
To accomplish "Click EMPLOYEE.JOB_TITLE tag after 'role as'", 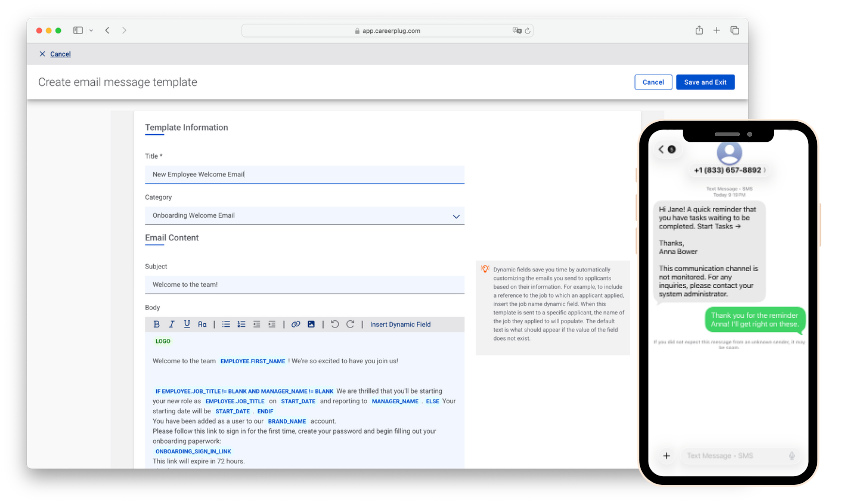I will tap(235, 402).
